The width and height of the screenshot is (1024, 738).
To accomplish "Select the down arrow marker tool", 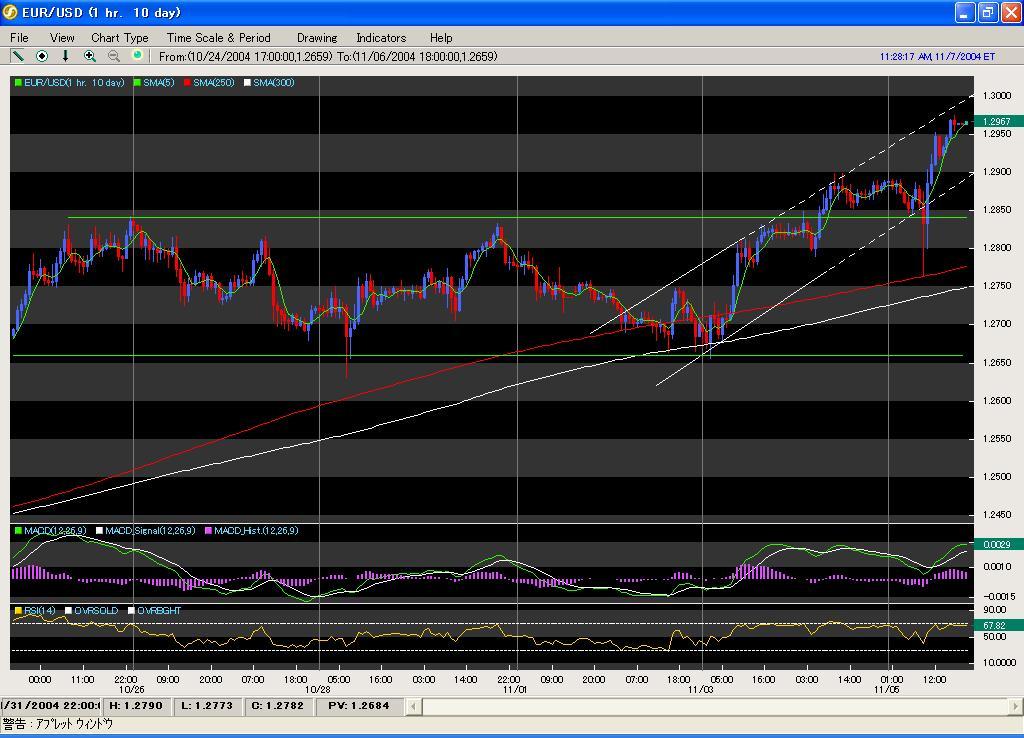I will coord(65,56).
